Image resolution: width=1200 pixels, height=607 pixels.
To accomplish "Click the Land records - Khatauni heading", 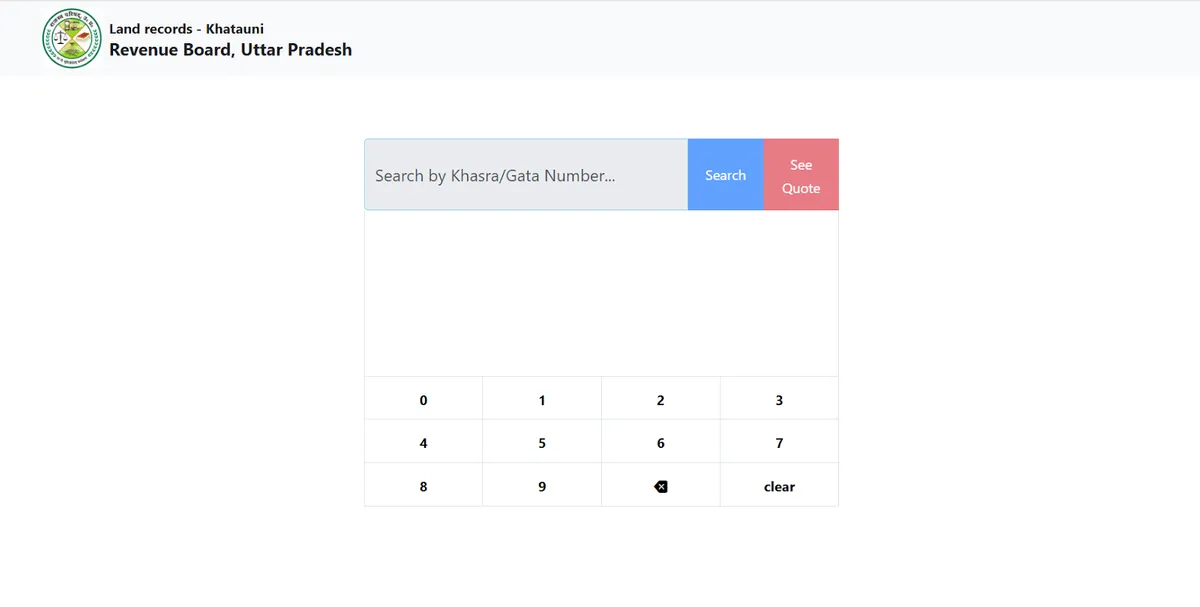I will point(186,29).
